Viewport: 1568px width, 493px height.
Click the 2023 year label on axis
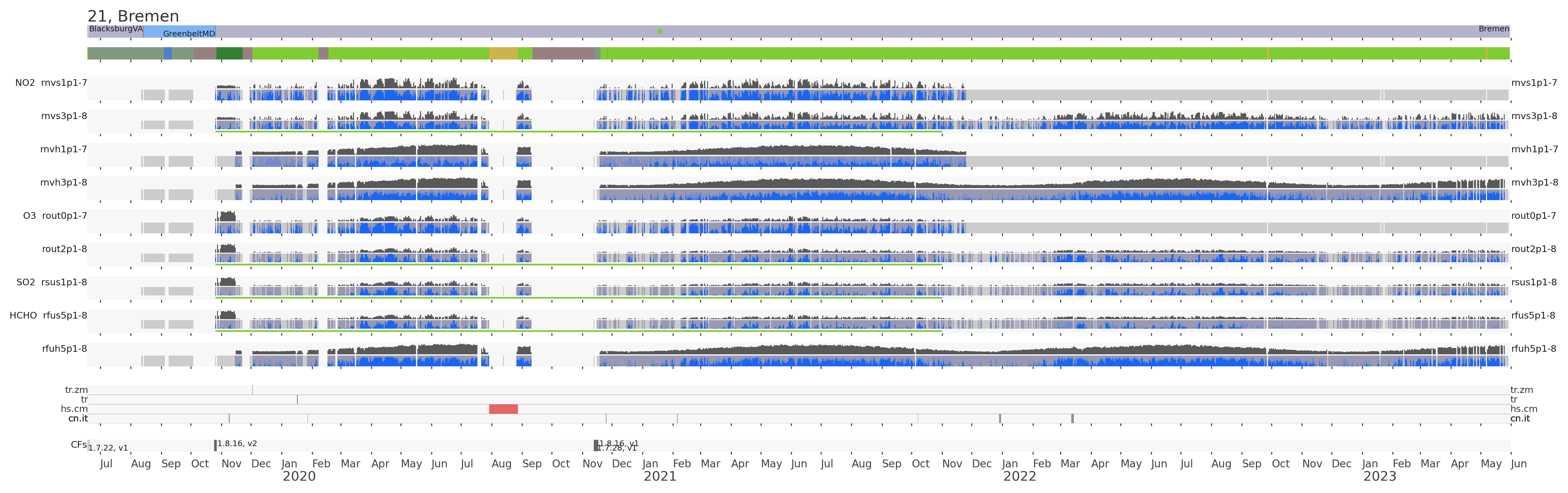pyautogui.click(x=1379, y=477)
